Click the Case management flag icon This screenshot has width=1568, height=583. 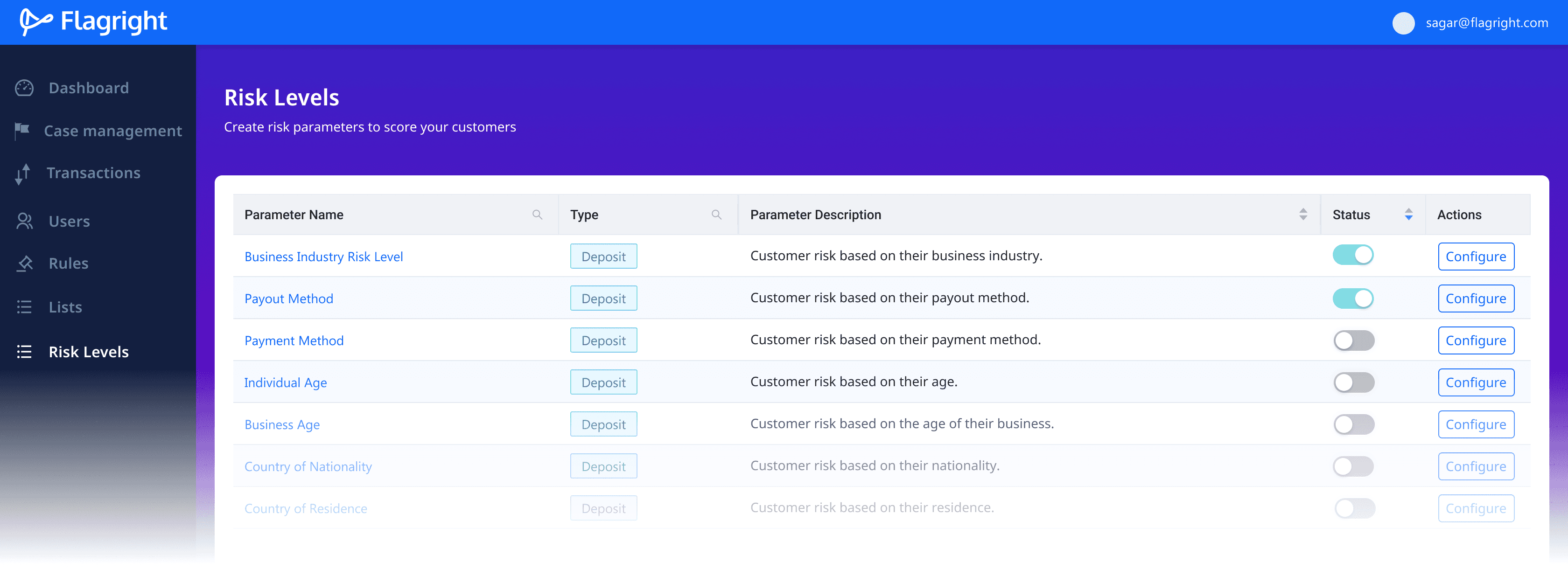point(22,130)
